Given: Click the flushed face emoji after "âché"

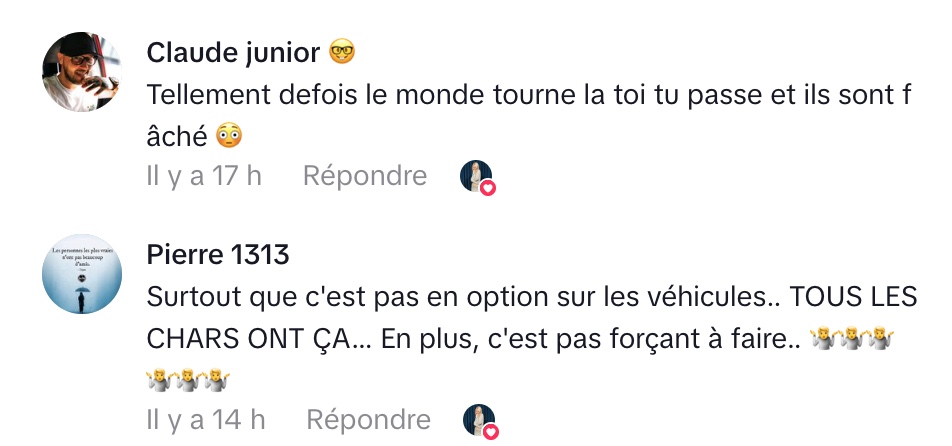Looking at the screenshot, I should [229, 136].
